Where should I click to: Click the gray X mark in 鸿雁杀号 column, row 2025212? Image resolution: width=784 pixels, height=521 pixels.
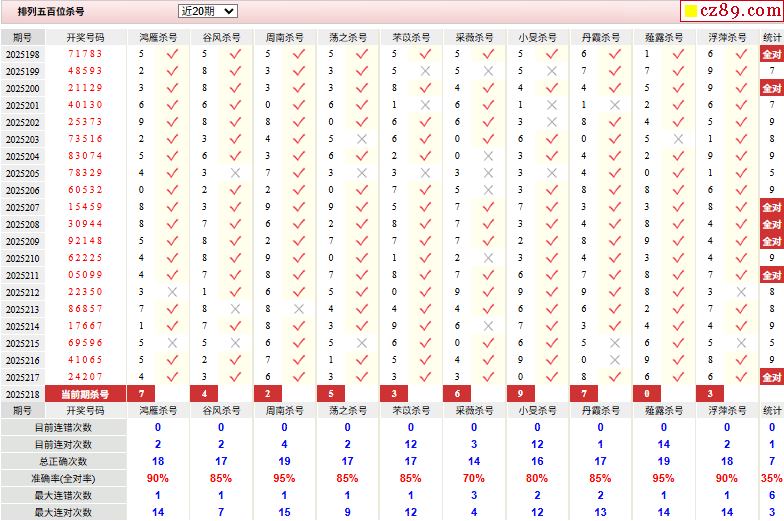tap(172, 292)
